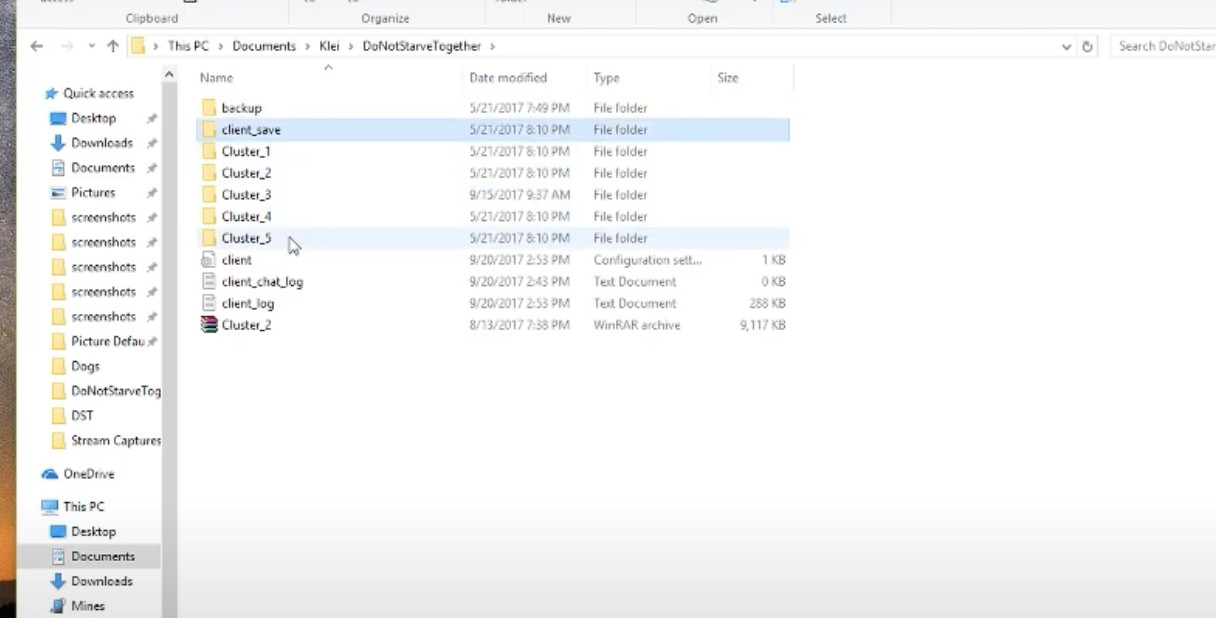Open the recent locations dropdown arrow
The height and width of the screenshot is (618, 1216).
click(x=91, y=47)
